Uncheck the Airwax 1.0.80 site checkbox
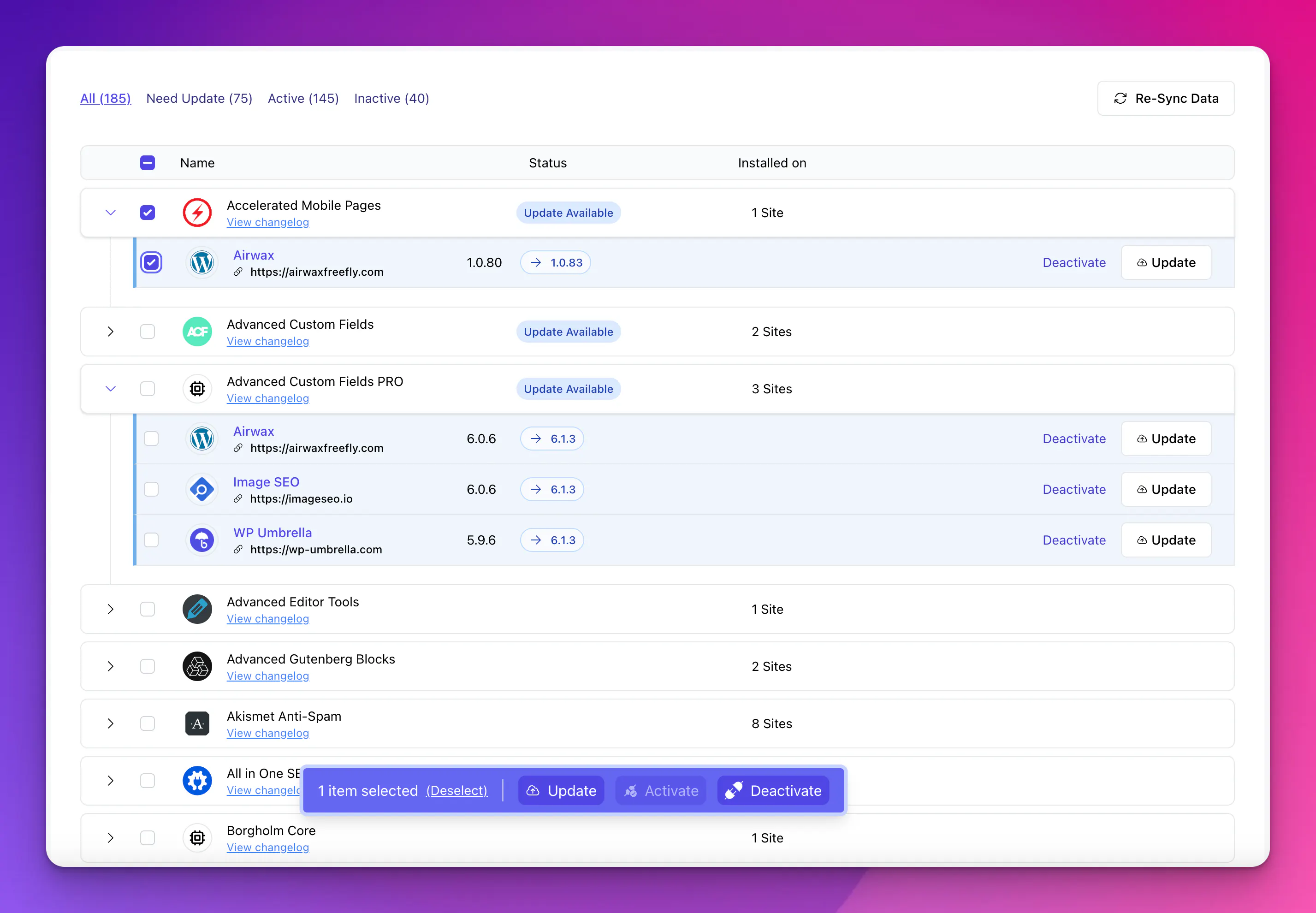This screenshot has width=1316, height=913. 151,262
